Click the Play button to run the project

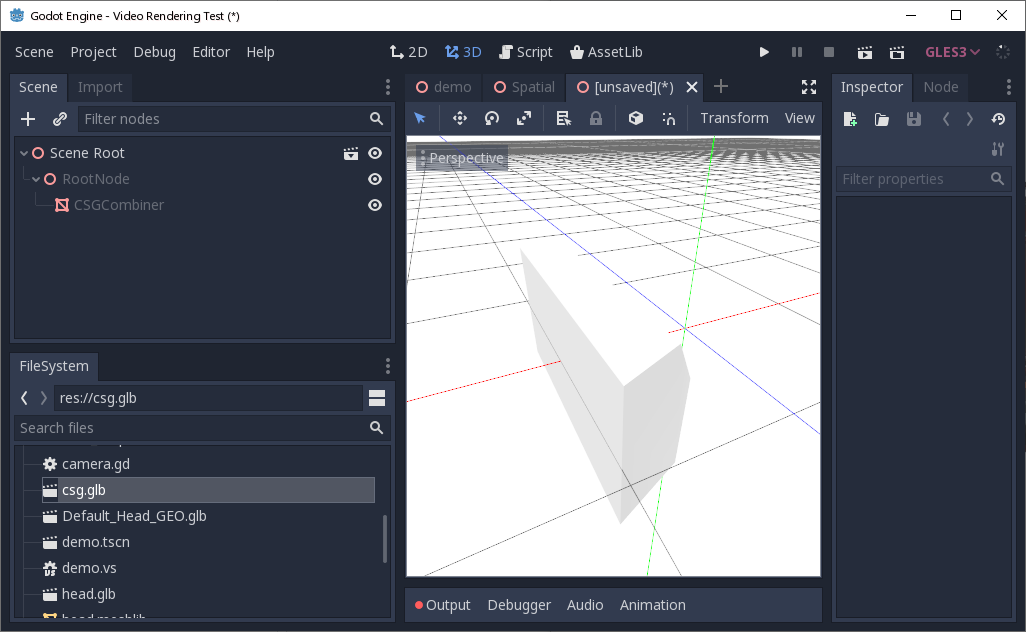pos(764,52)
